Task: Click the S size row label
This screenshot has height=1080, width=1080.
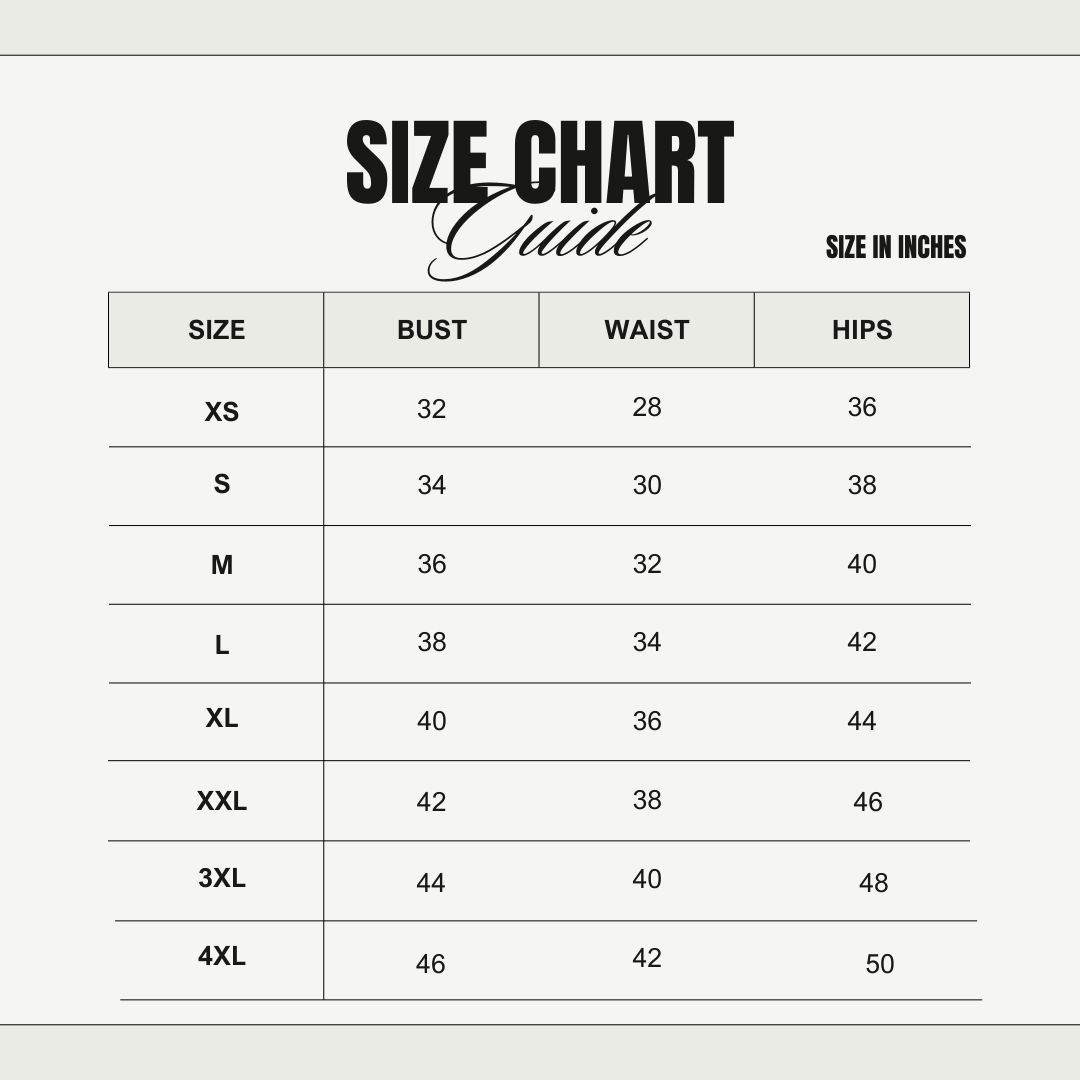Action: (222, 484)
